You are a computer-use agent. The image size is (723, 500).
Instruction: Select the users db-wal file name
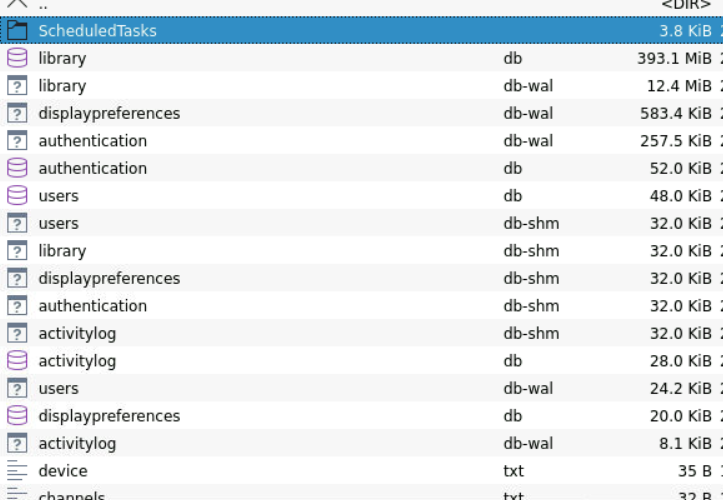pos(58,388)
